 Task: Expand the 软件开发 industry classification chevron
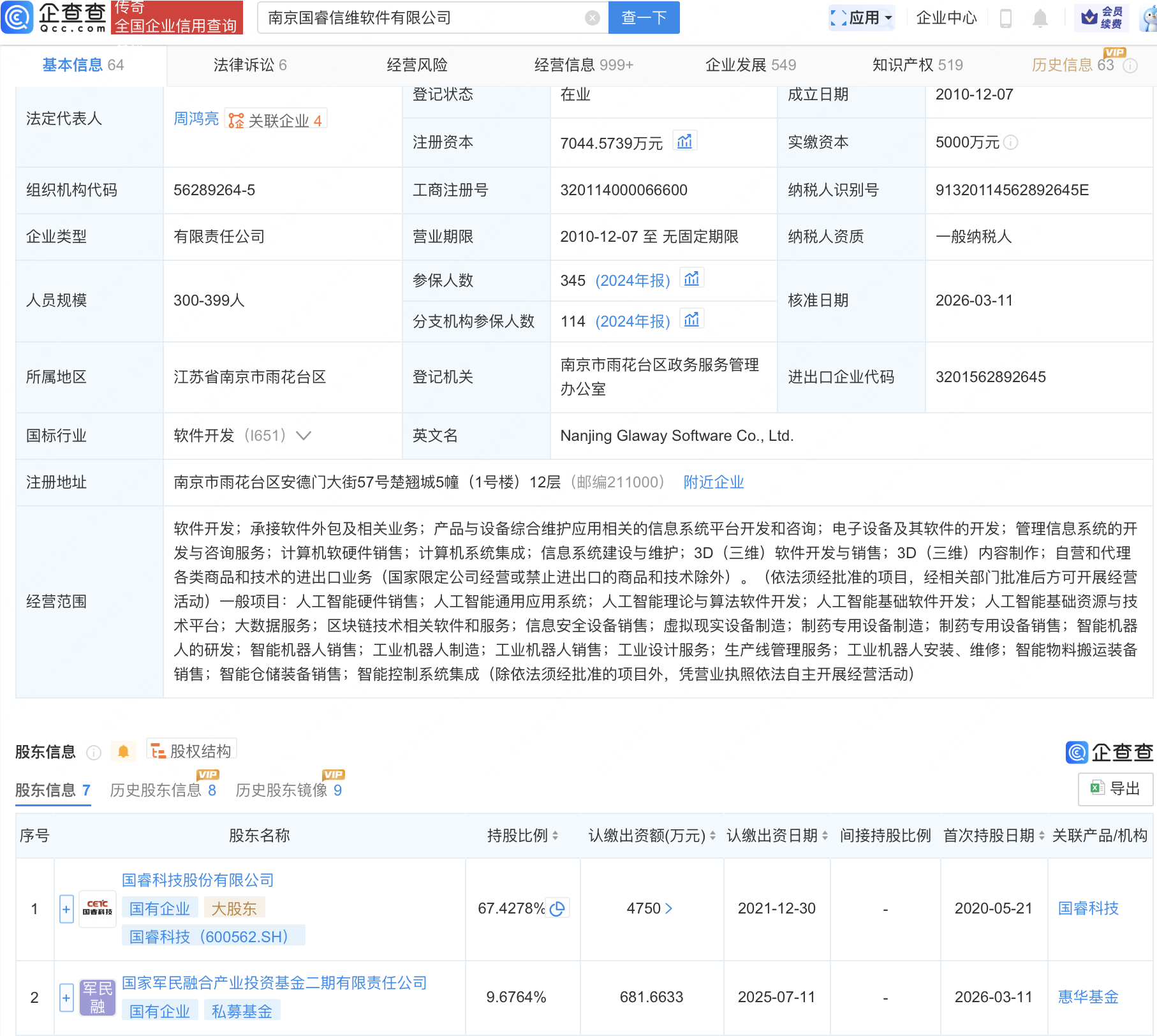304,436
